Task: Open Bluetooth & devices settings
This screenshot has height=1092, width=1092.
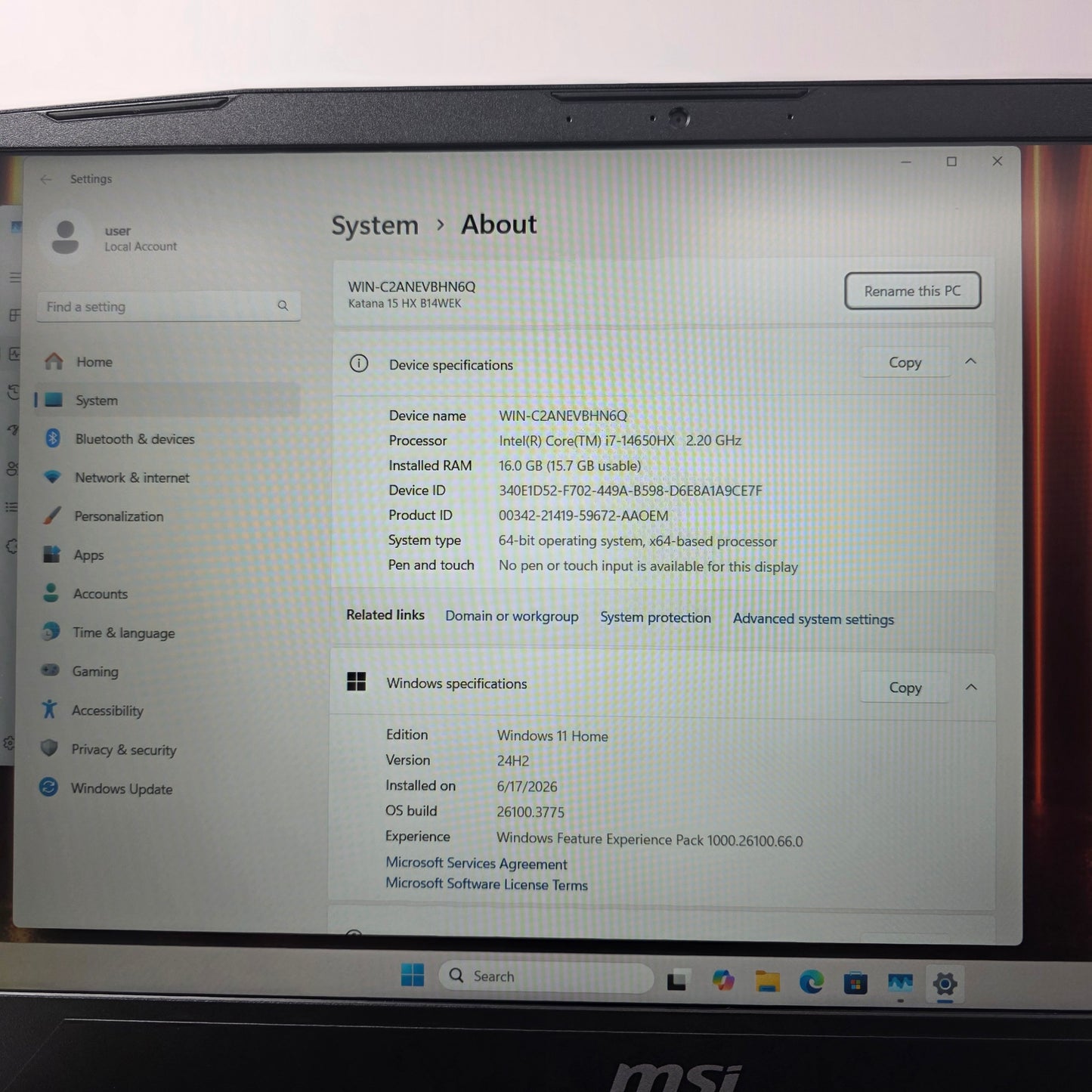Action: (x=135, y=439)
